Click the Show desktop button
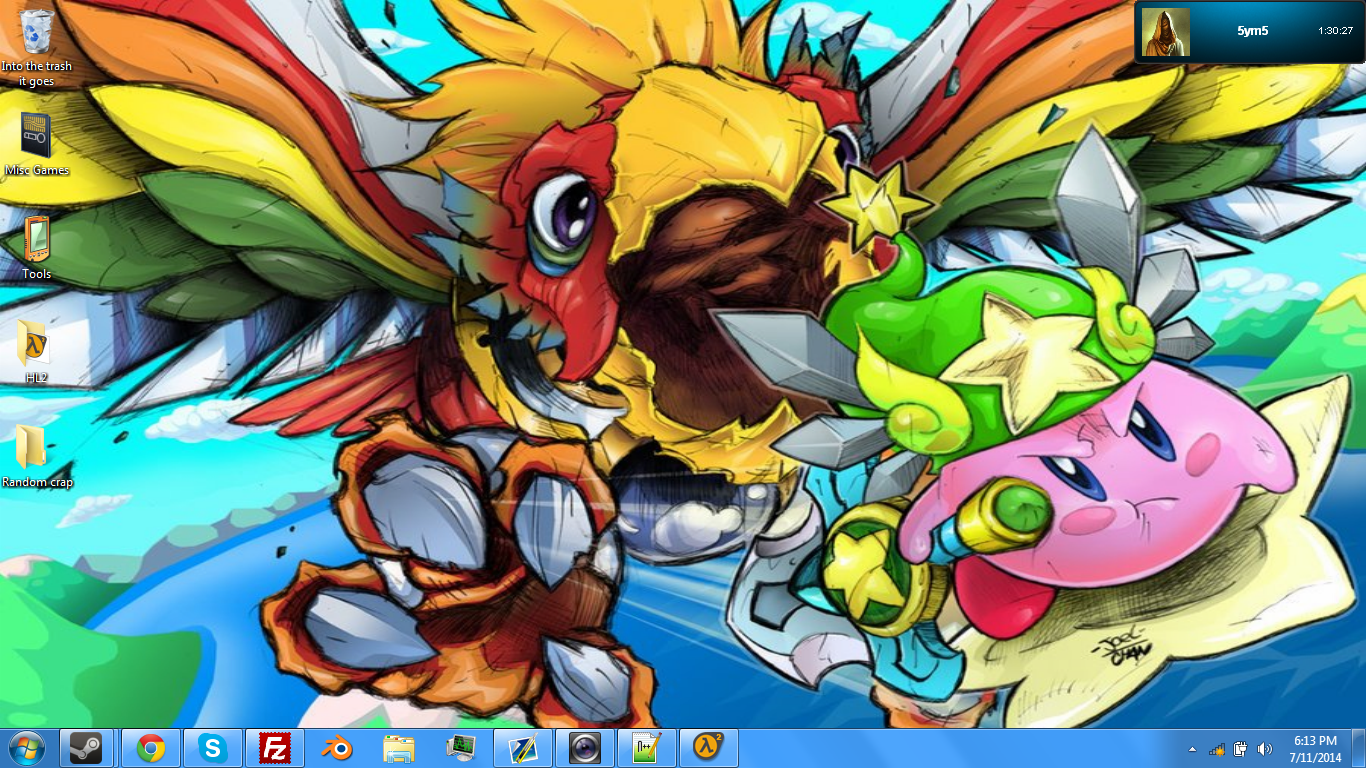1366x768 pixels. pyautogui.click(x=1359, y=749)
